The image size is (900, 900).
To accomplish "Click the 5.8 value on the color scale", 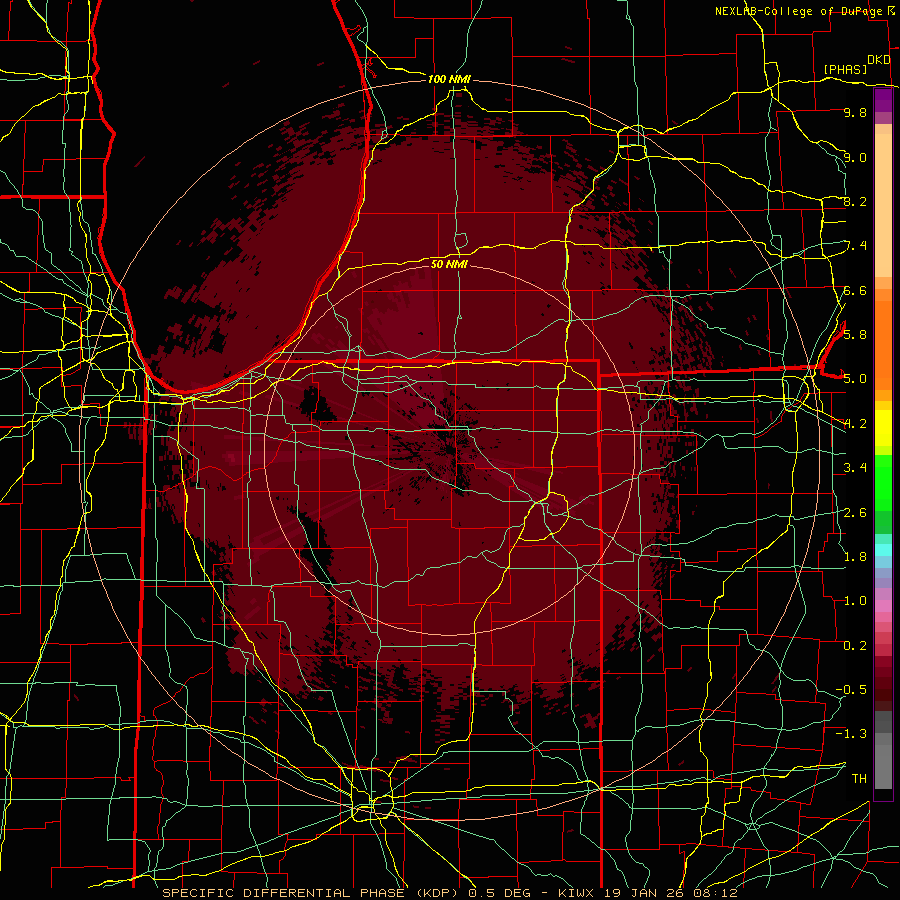I will pos(855,334).
